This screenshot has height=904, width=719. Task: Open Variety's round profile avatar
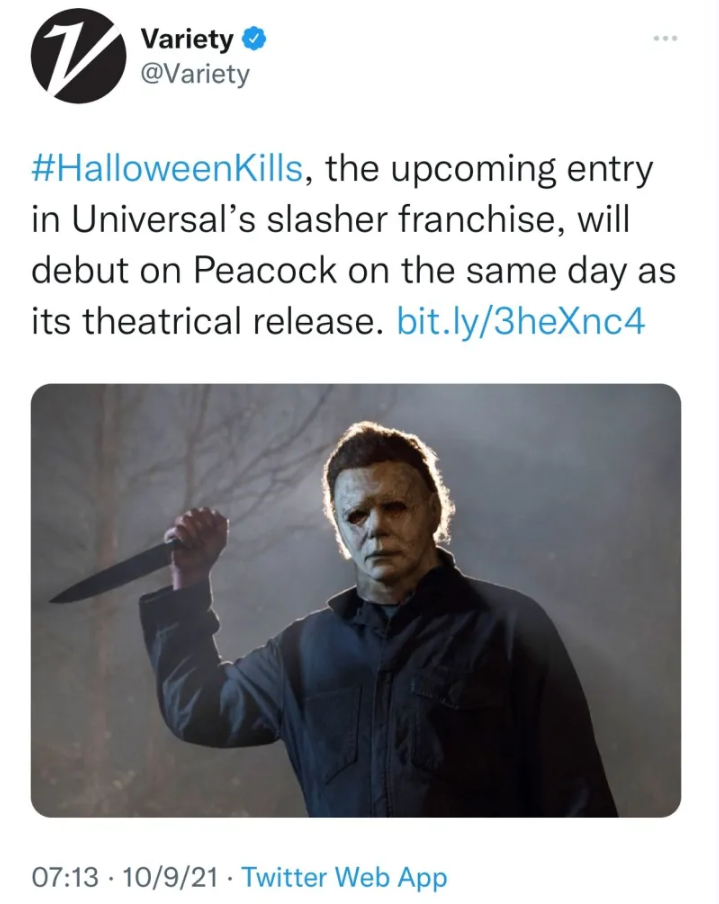click(73, 56)
